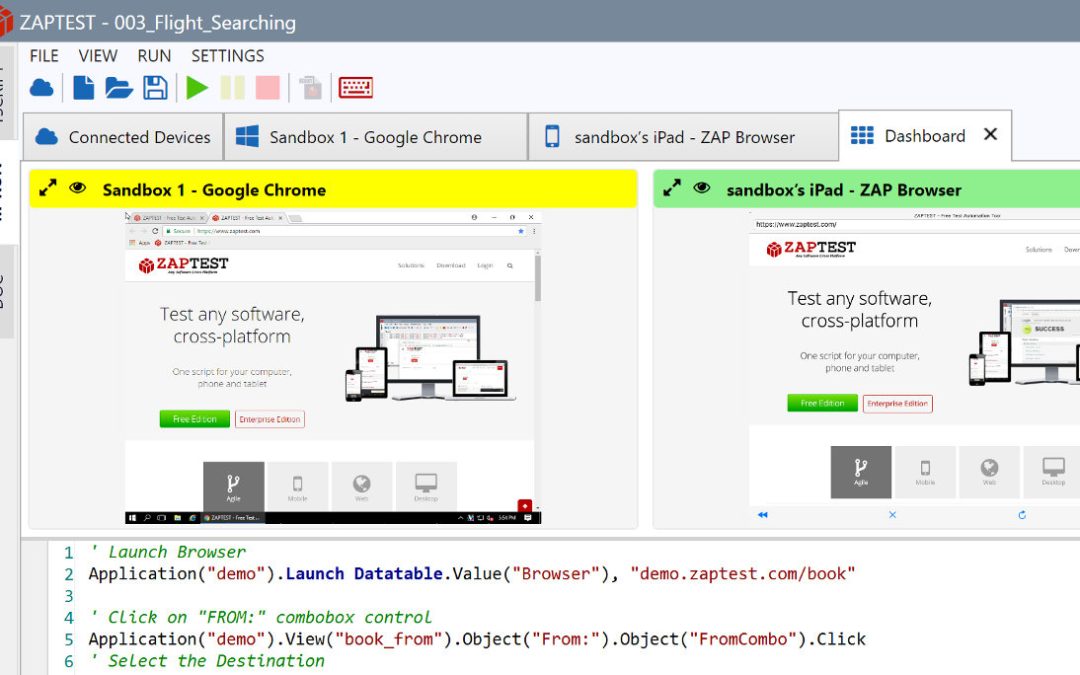Switch to sandbox's iPad - ZAP Browser tab

click(683, 137)
